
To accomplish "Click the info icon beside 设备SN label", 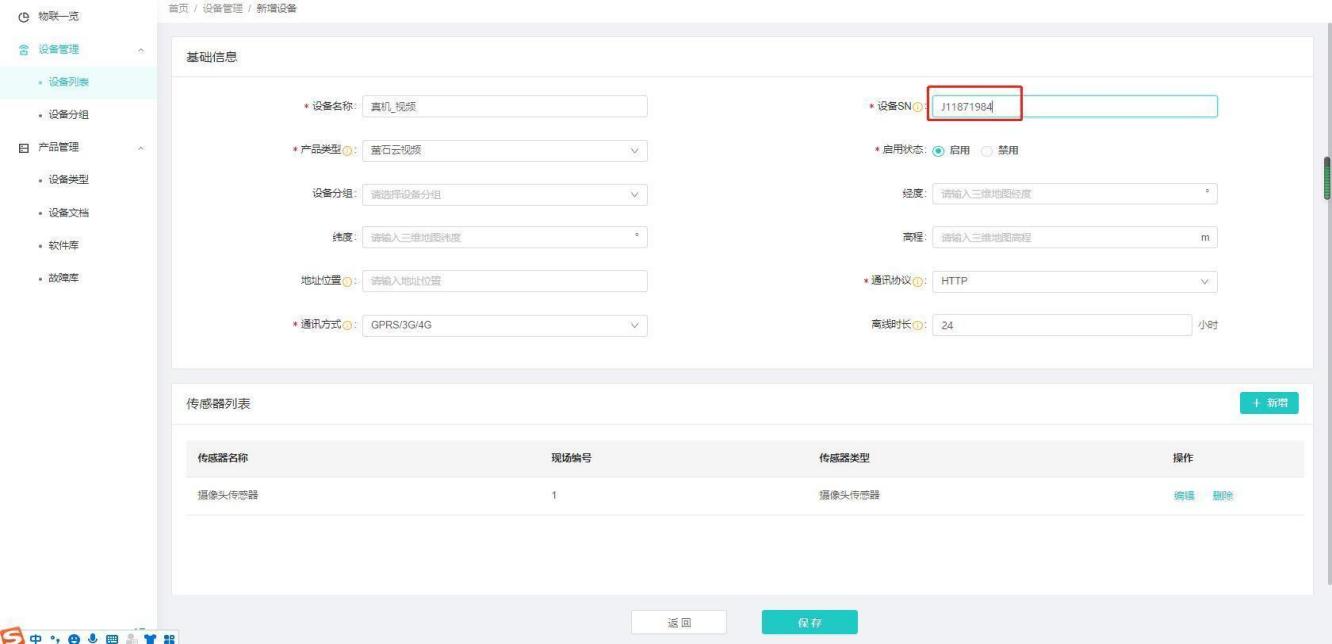I will coord(918,107).
